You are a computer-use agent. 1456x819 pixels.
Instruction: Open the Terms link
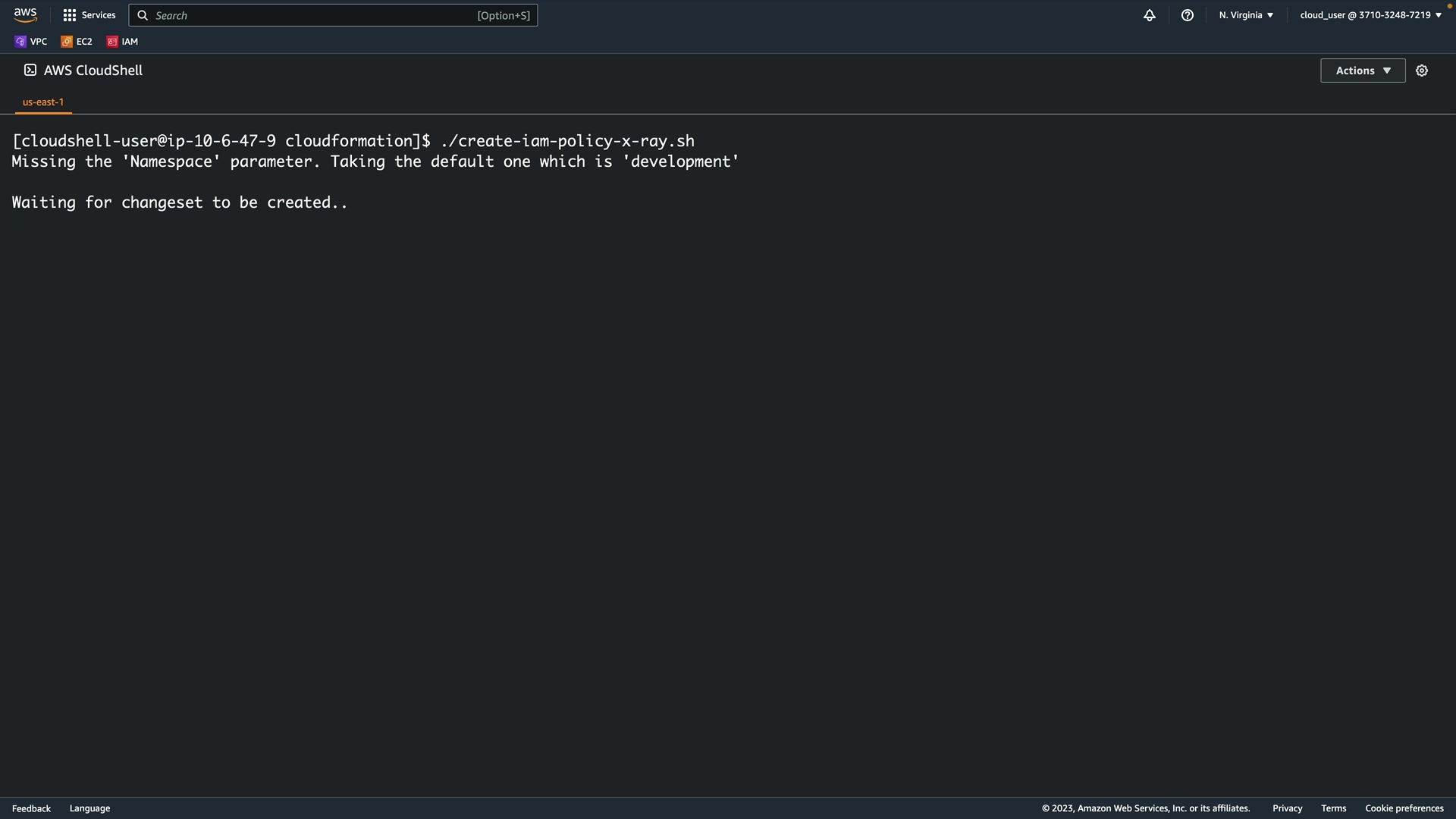pos(1333,808)
